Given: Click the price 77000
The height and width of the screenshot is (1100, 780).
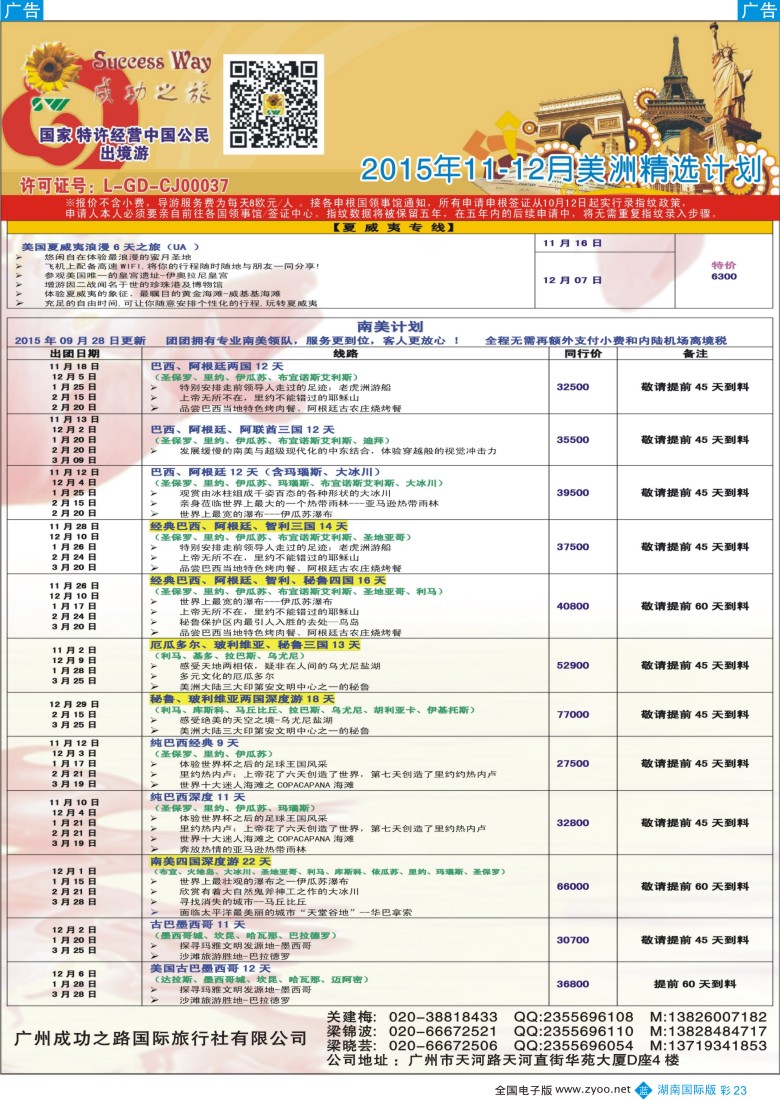Looking at the screenshot, I should click(572, 714).
